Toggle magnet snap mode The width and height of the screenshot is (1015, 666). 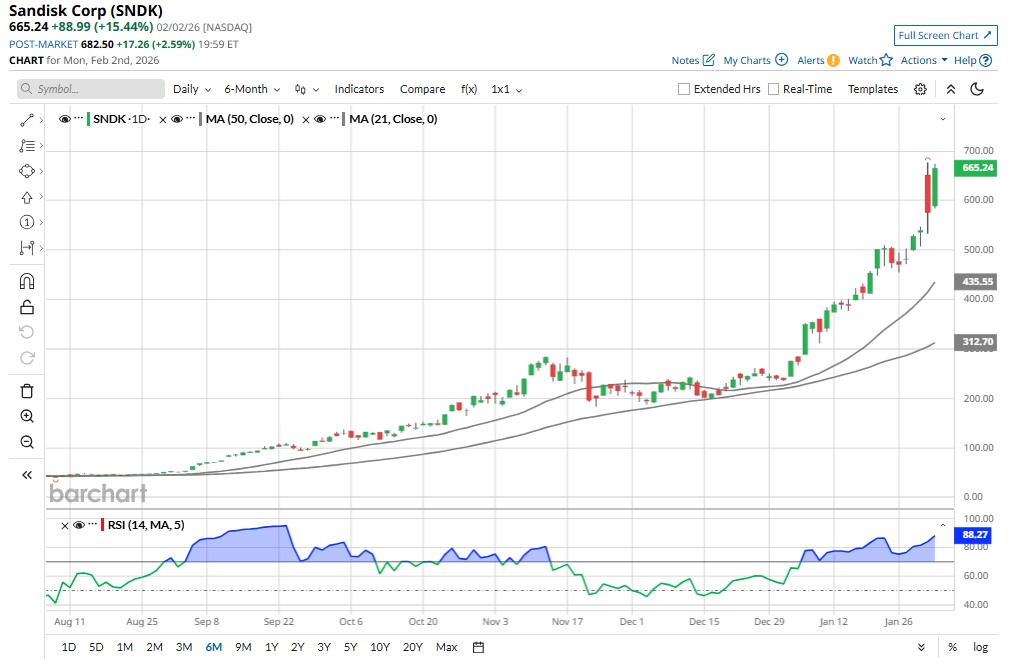(x=27, y=282)
